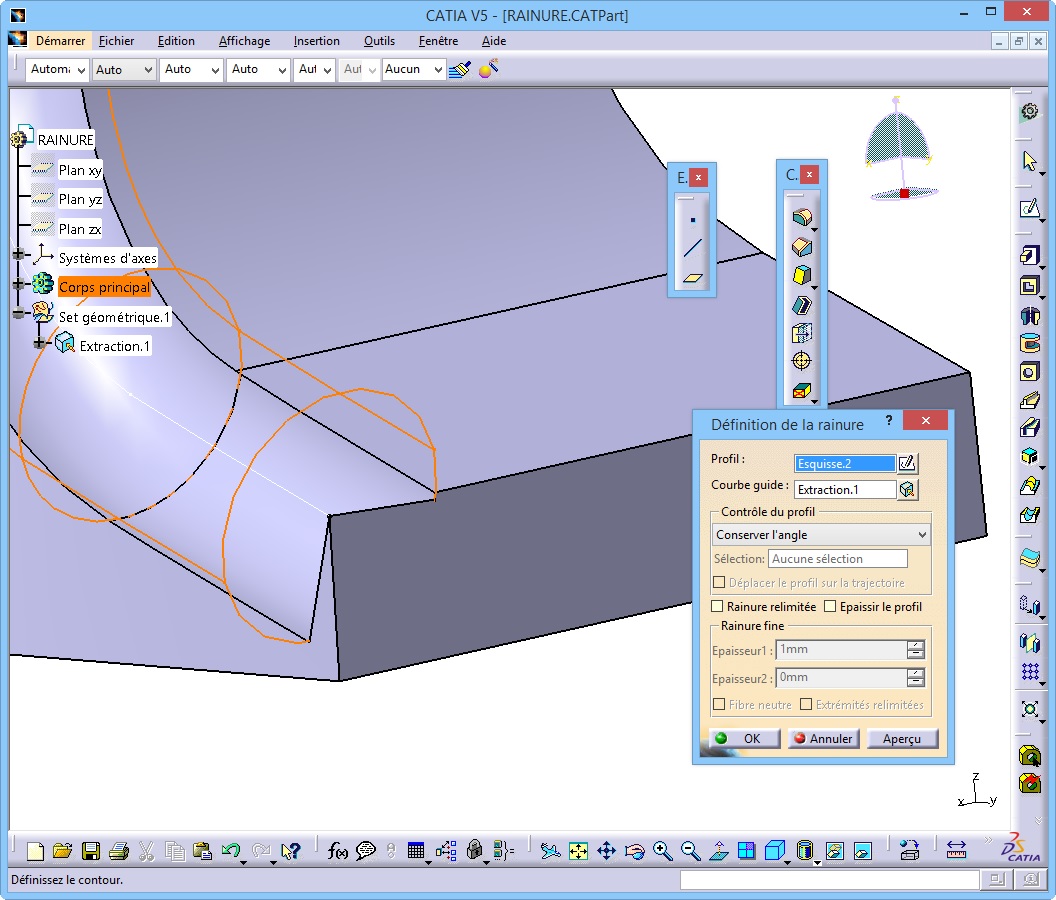
Task: Click the shell icon in C. toolbar
Action: click(801, 305)
